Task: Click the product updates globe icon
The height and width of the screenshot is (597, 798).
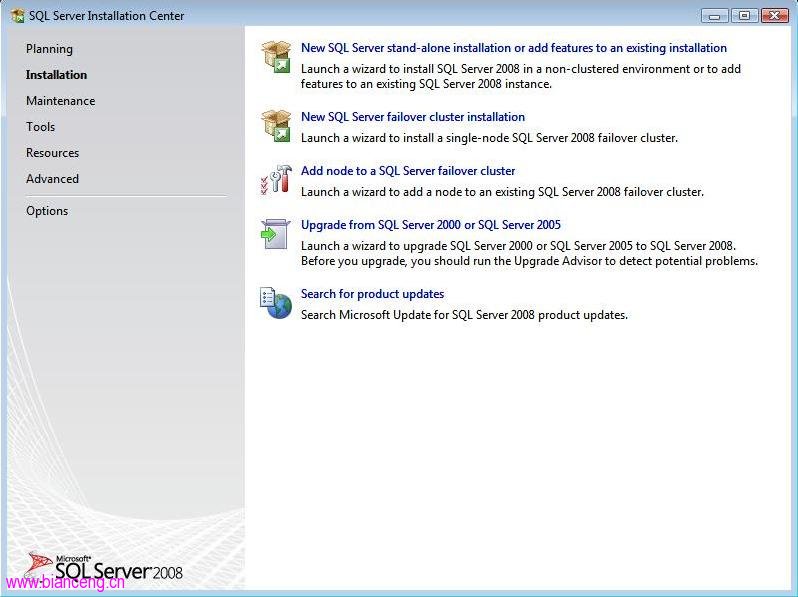Action: [x=276, y=303]
